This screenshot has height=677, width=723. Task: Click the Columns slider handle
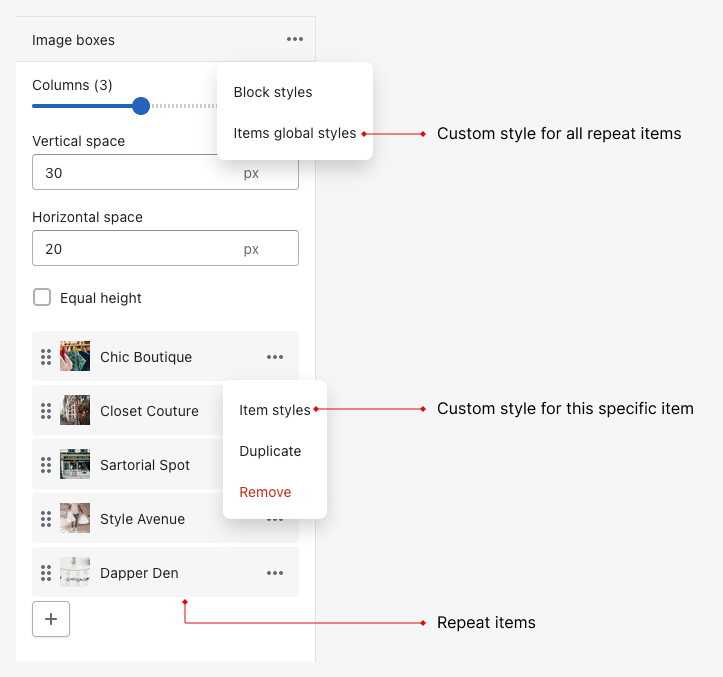tap(141, 106)
